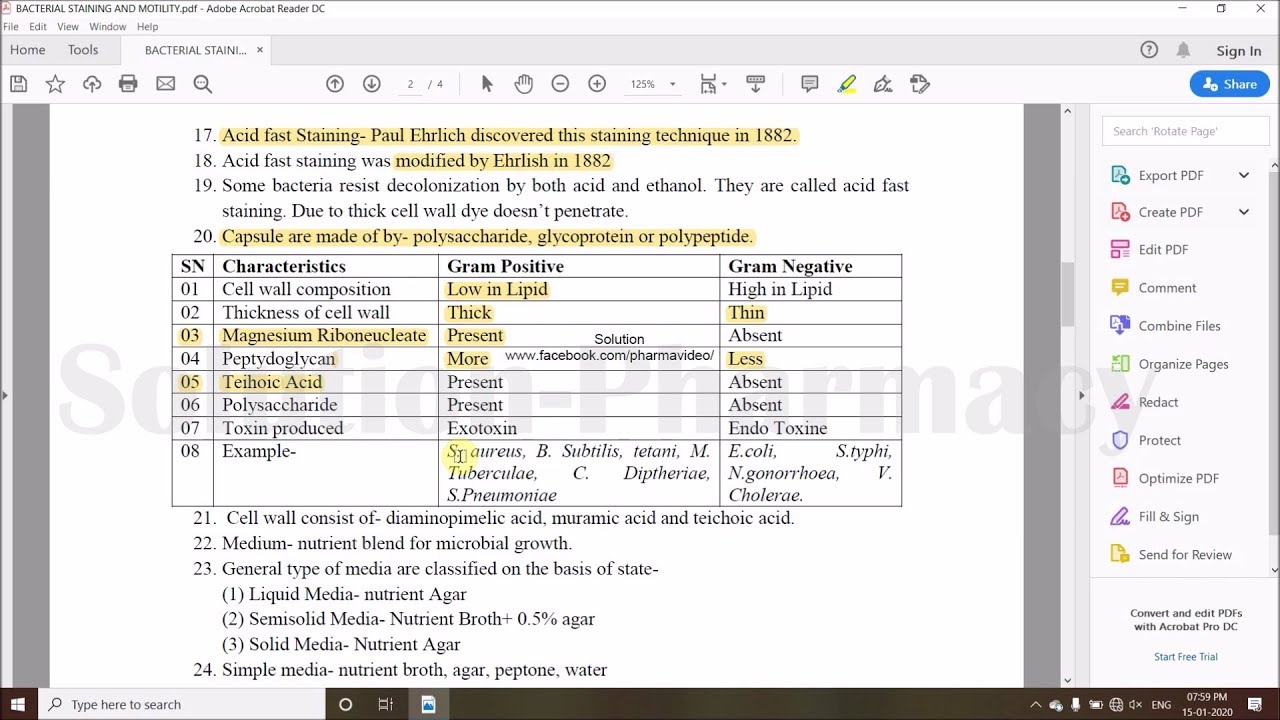The width and height of the screenshot is (1280, 720).
Task: Open the Action Center notification icon
Action: click(x=1254, y=705)
